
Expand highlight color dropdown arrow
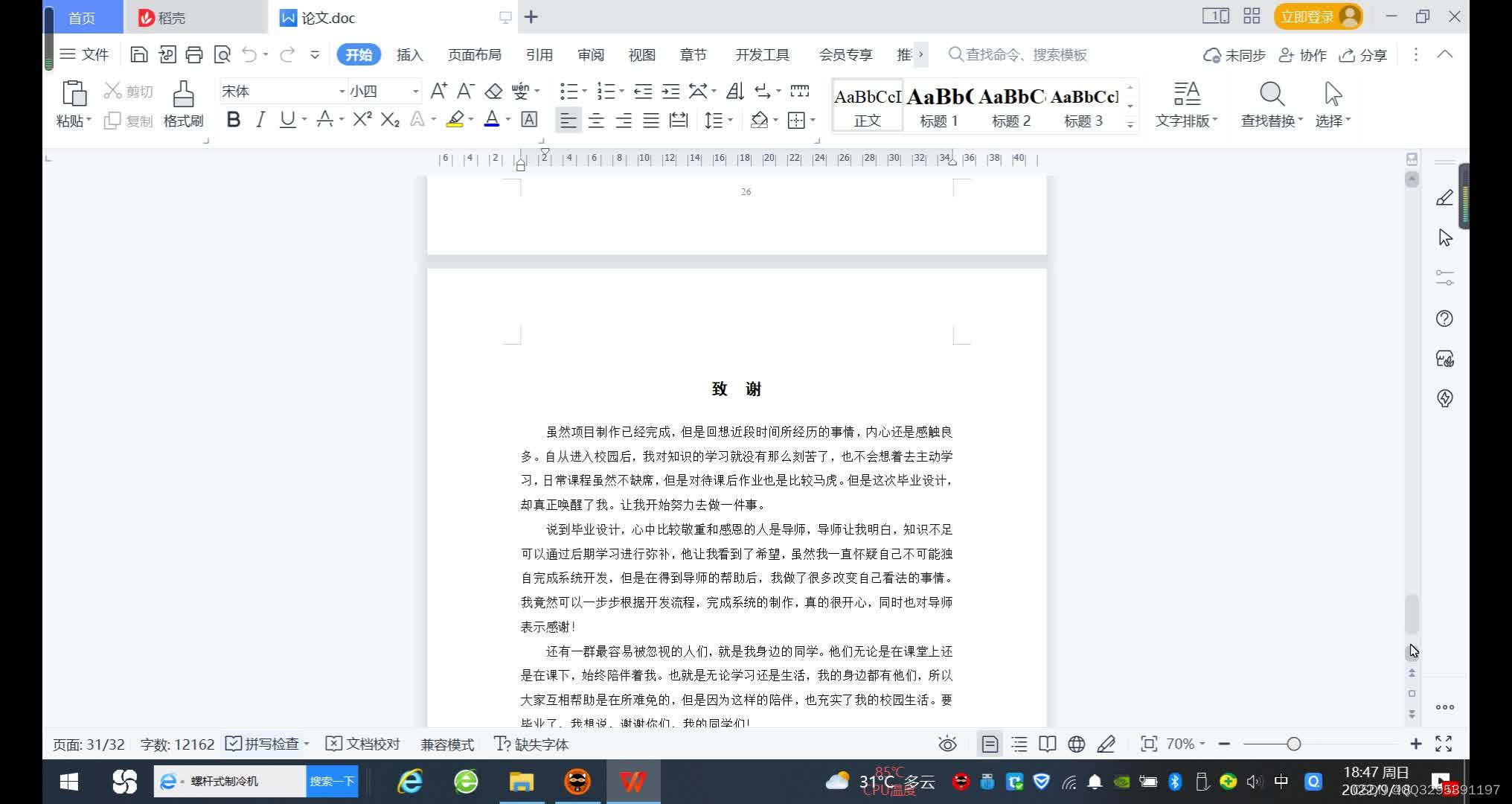471,120
